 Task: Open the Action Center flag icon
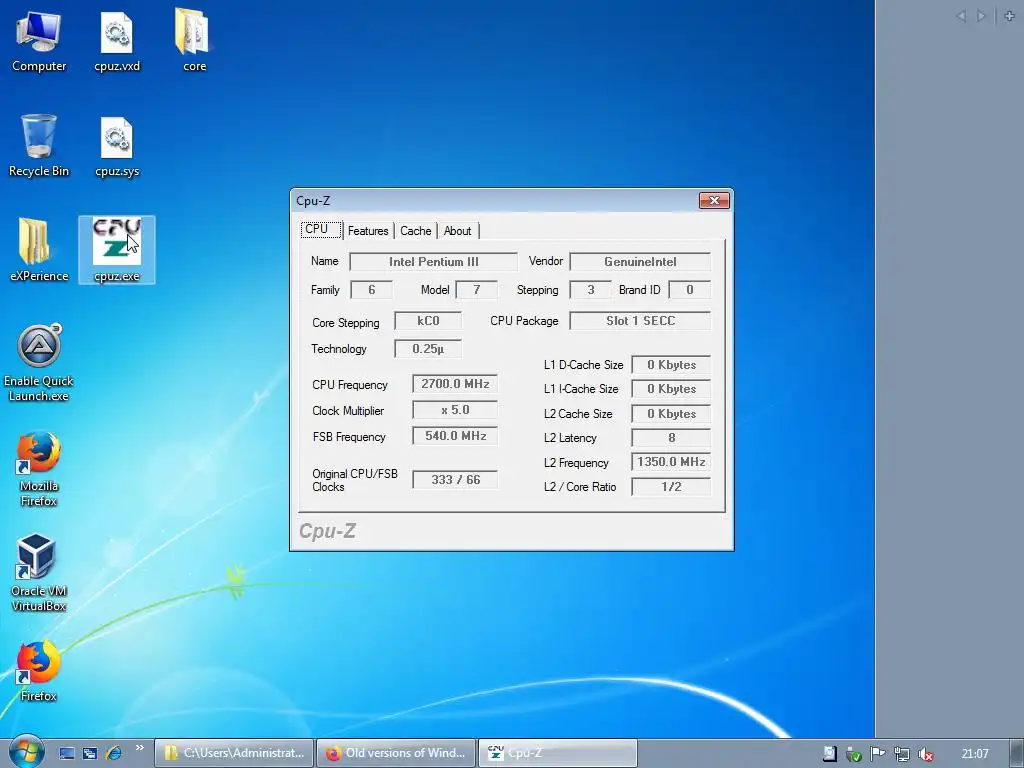(x=878, y=754)
